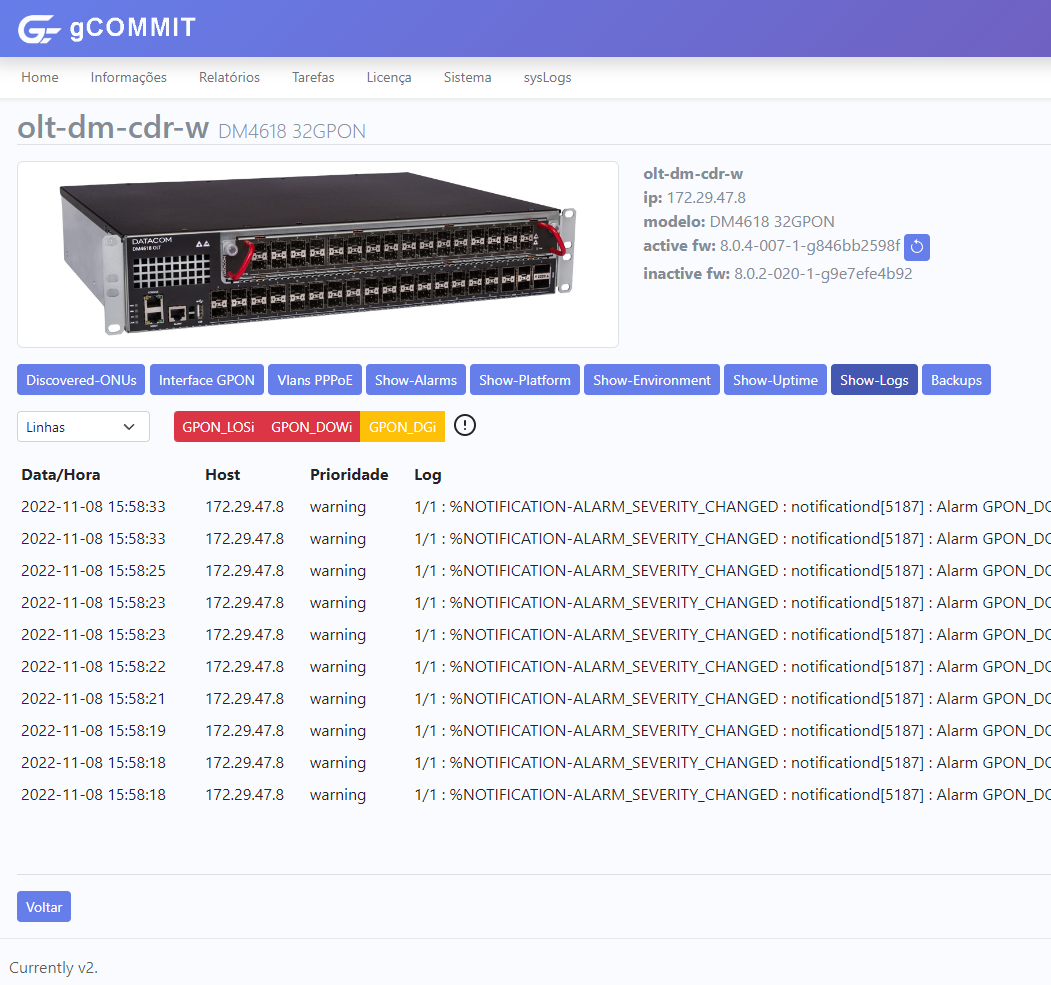
Task: Show the Interface GPON view
Action: click(207, 380)
